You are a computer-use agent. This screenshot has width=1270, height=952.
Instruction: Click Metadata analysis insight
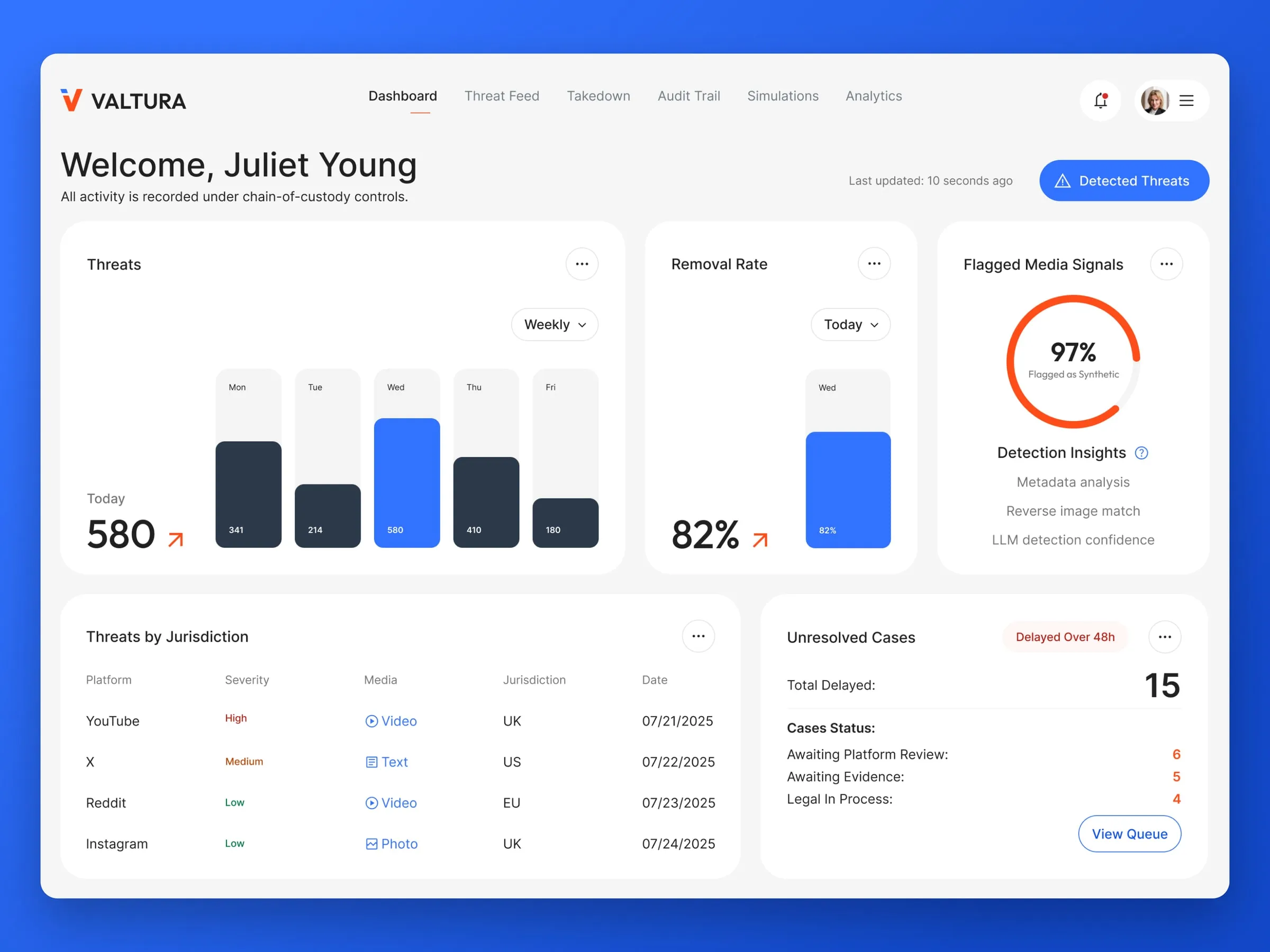(1073, 482)
